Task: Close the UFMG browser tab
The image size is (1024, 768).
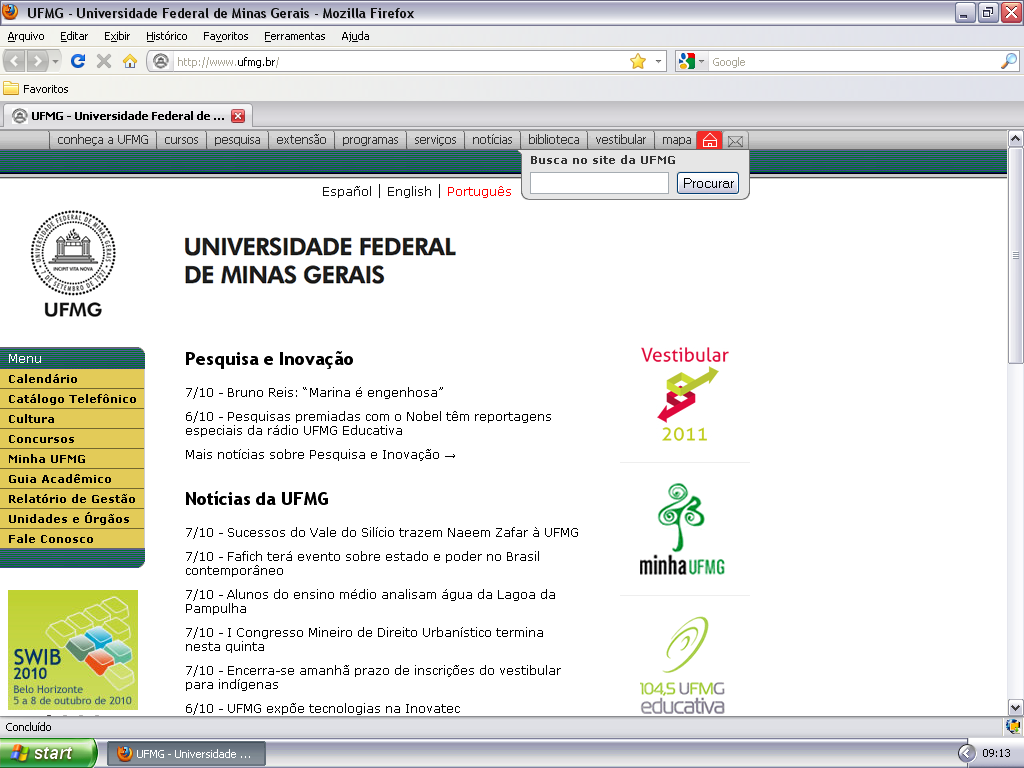Action: (237, 115)
